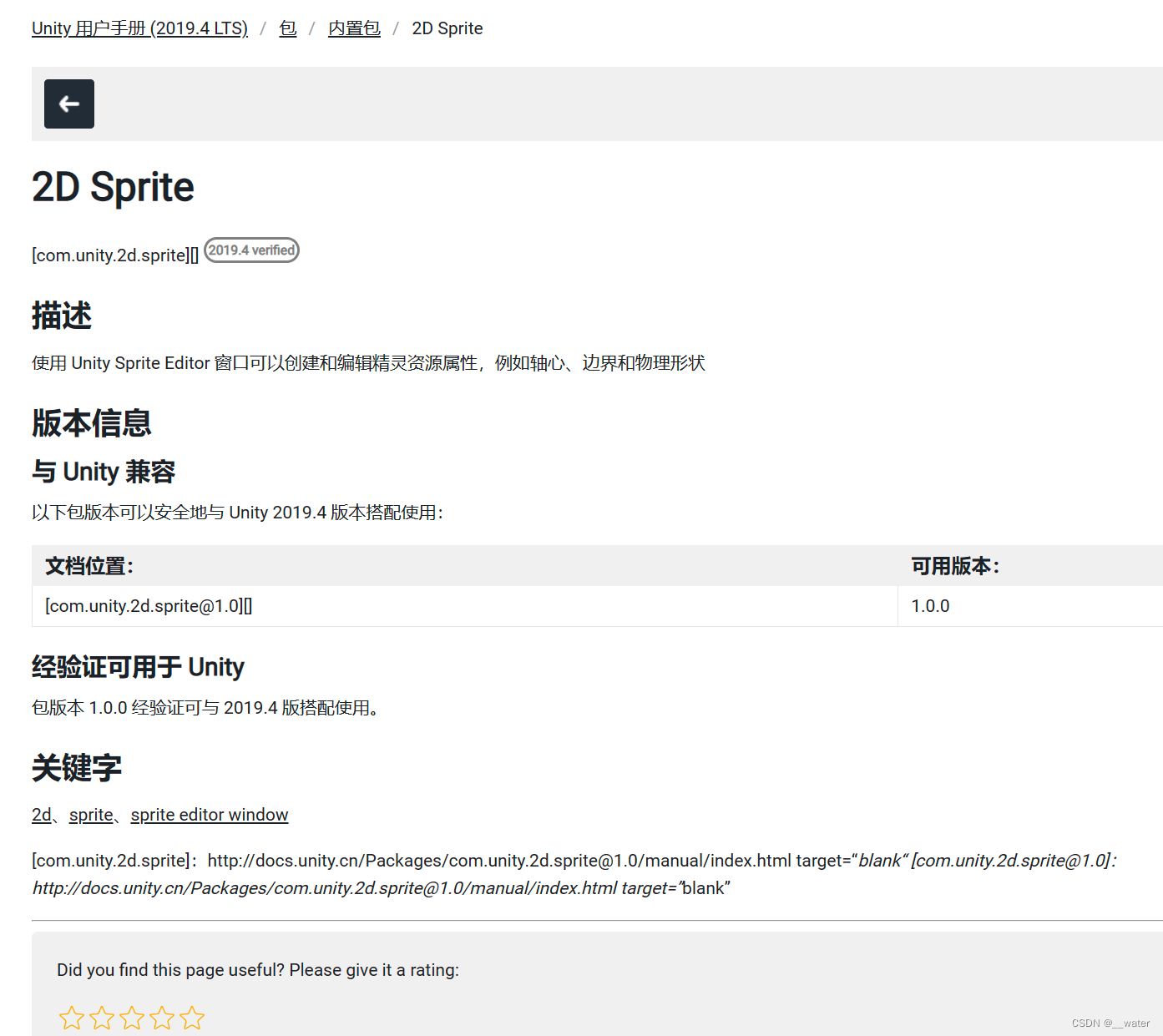
Task: Click the 与 Unity 兼容 subheading
Action: [104, 472]
